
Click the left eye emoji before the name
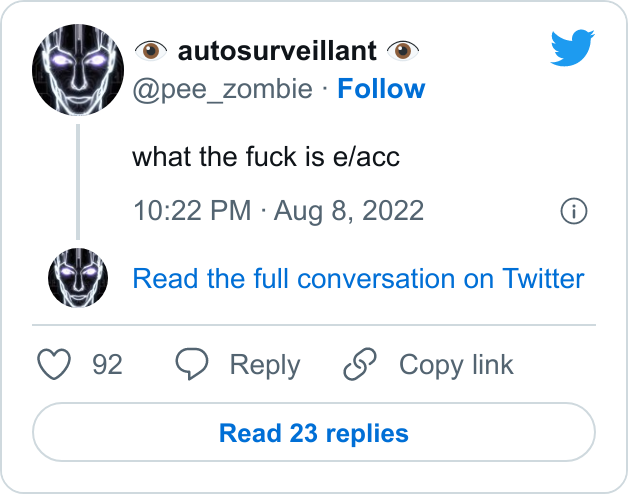pyautogui.click(x=151, y=51)
